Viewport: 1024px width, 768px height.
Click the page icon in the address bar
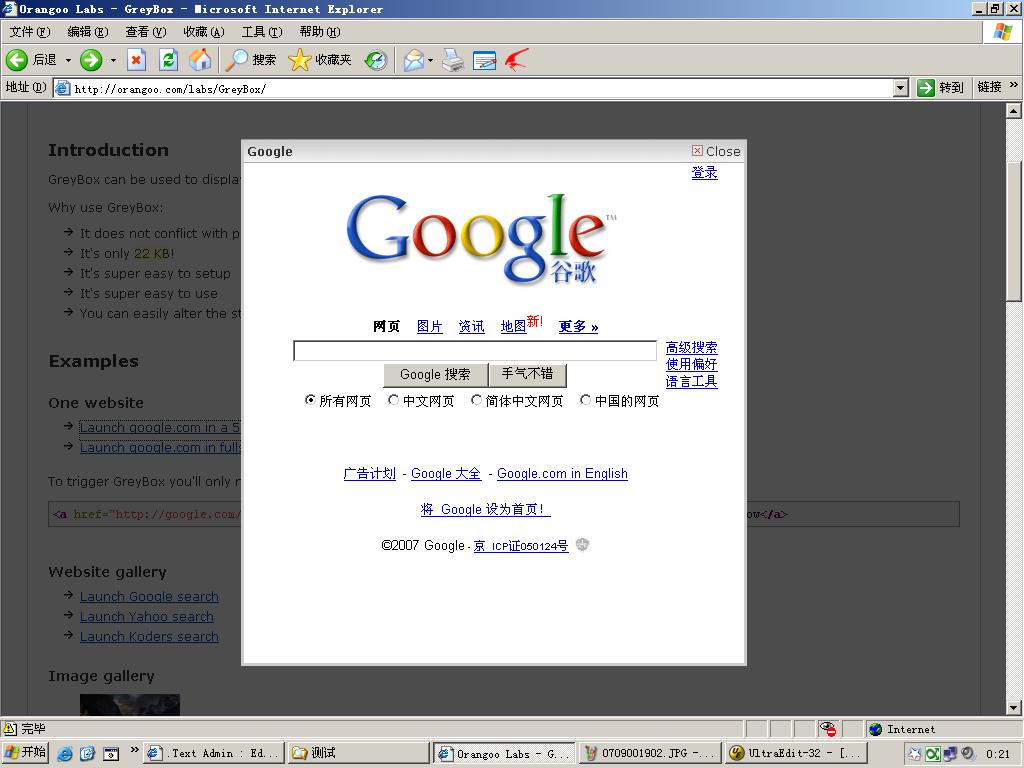point(63,88)
